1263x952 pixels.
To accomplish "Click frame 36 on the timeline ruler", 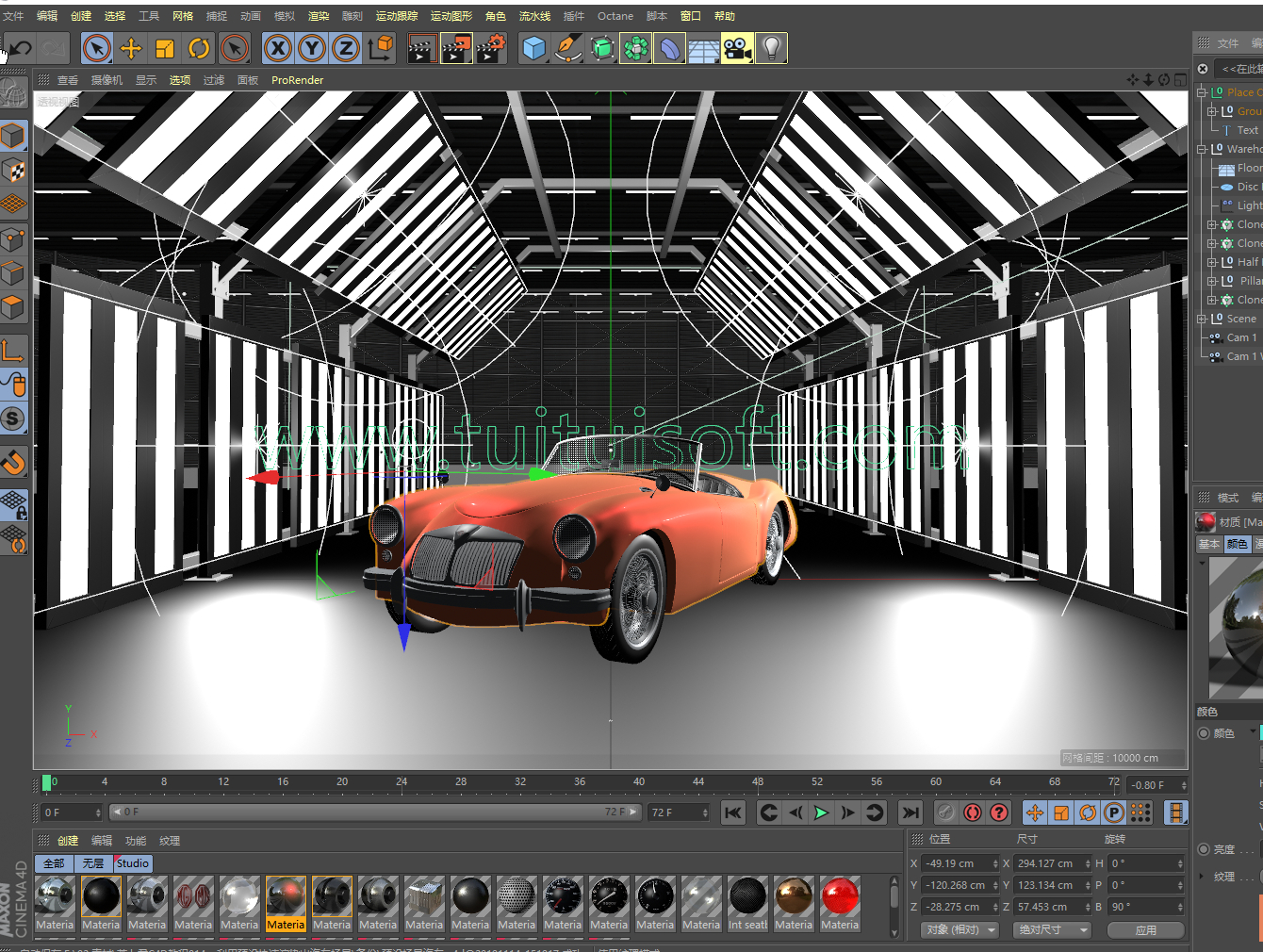I will pyautogui.click(x=580, y=781).
